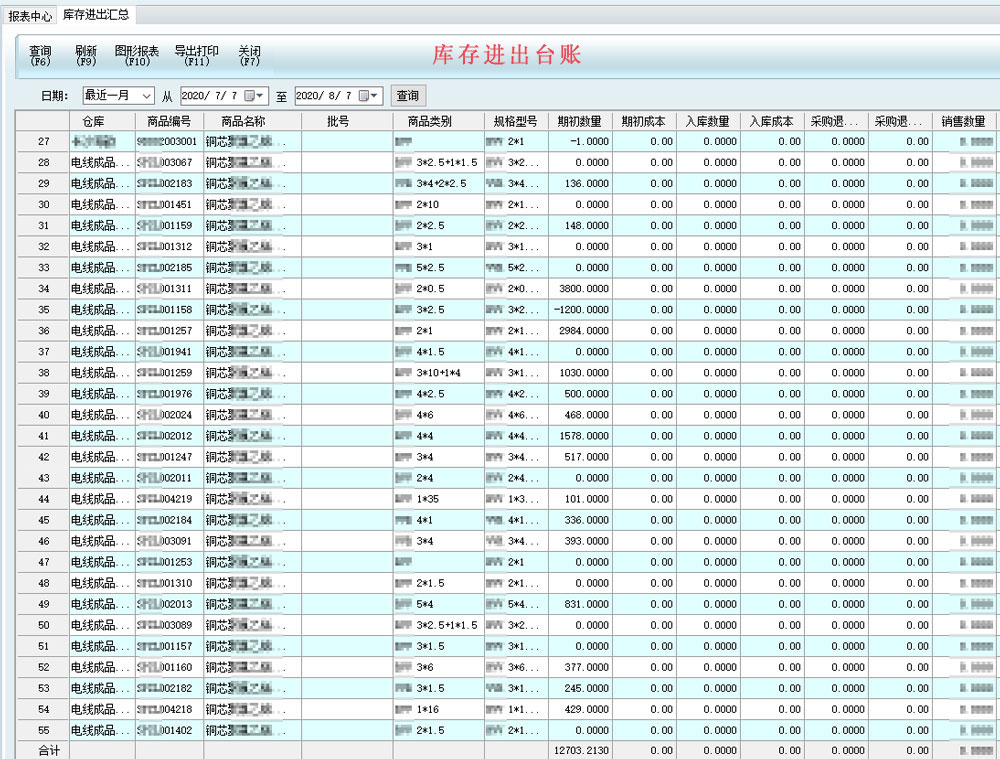Click the total opening quantity 12703.2130
The image size is (1000, 759).
click(x=581, y=751)
